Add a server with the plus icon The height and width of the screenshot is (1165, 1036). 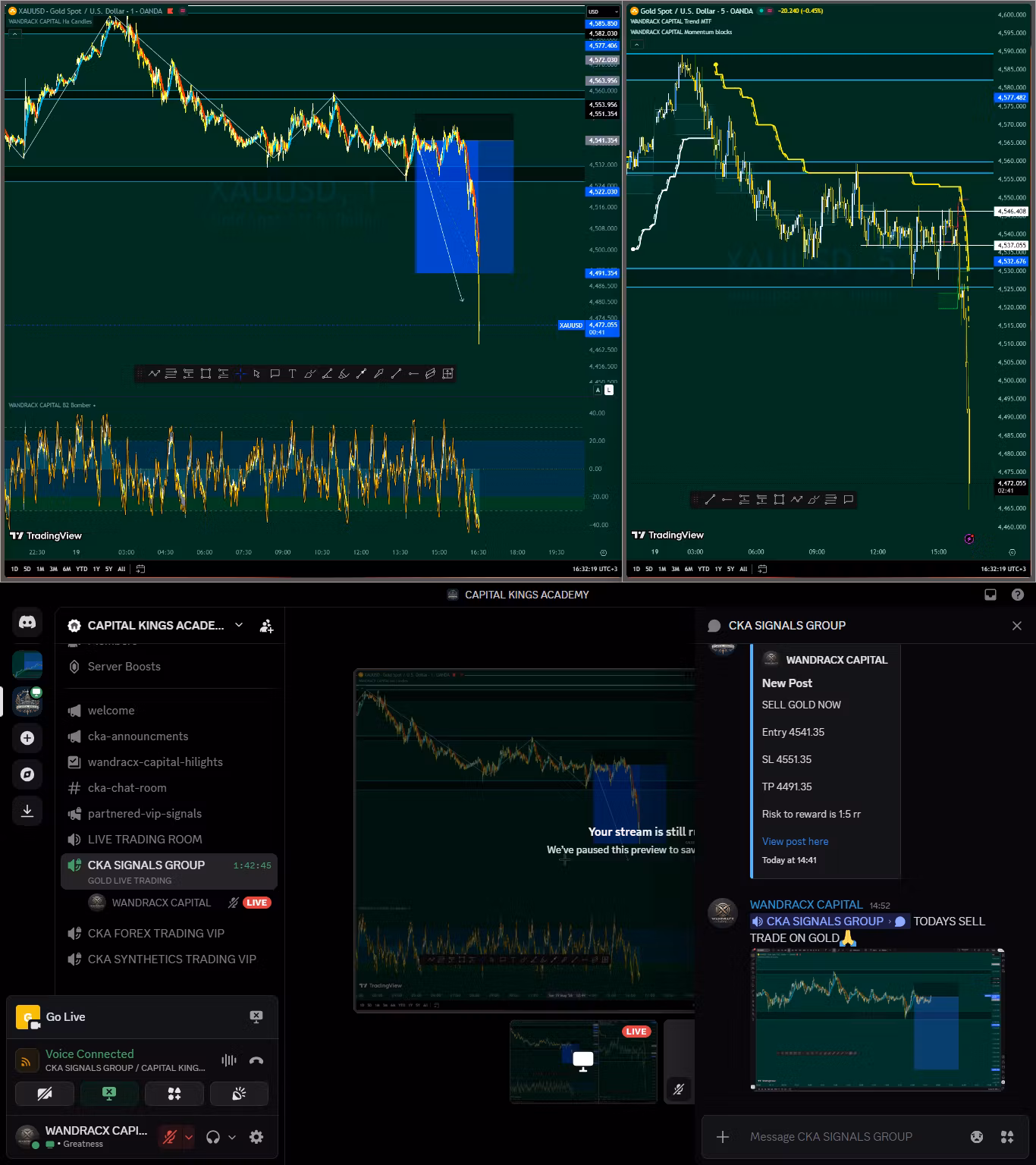point(27,738)
